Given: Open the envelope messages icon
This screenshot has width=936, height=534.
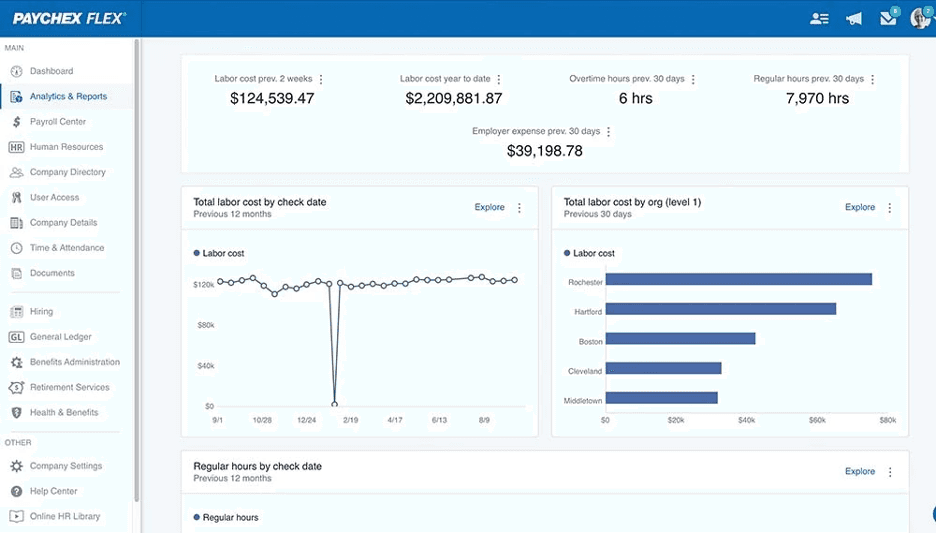Looking at the screenshot, I should (887, 18).
